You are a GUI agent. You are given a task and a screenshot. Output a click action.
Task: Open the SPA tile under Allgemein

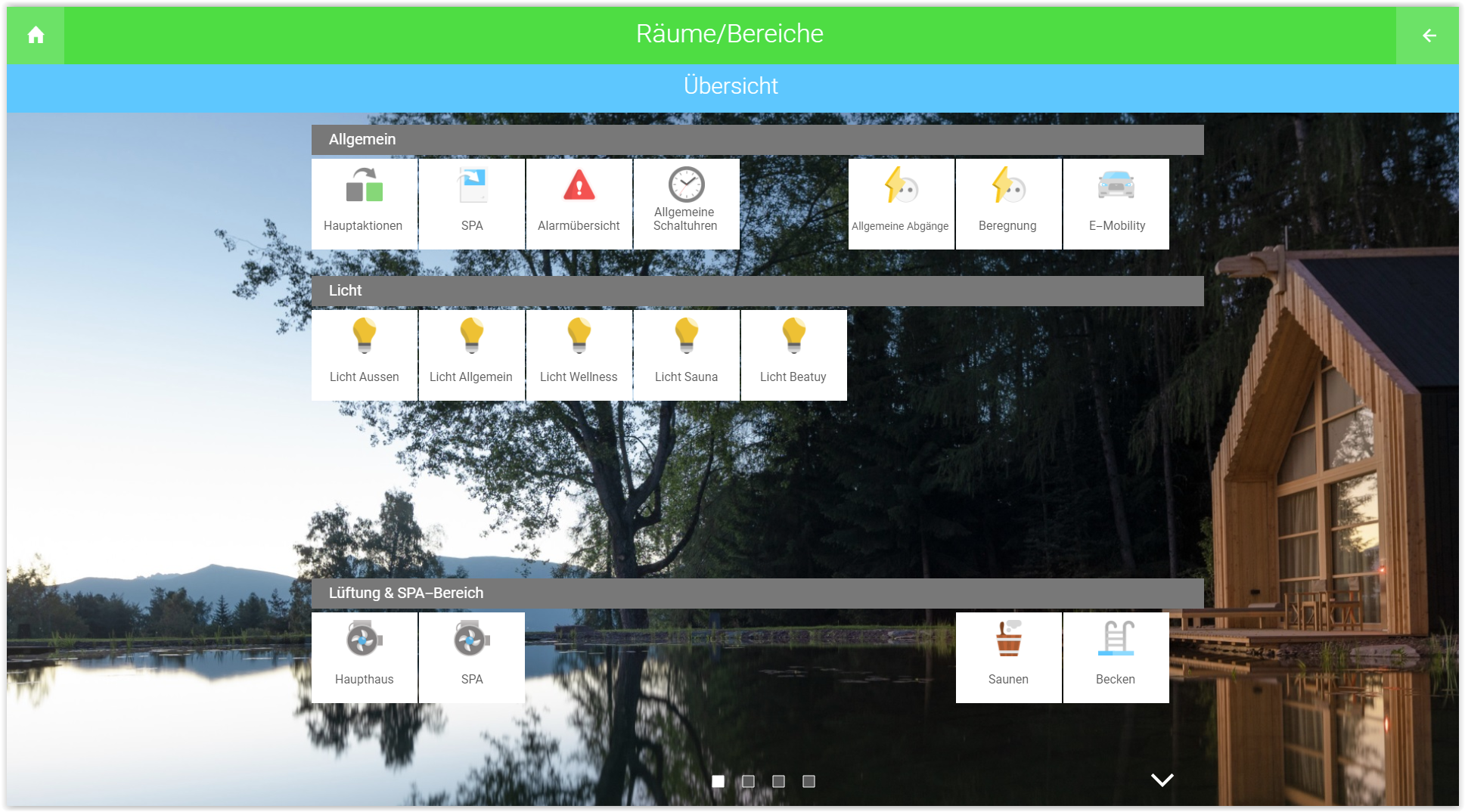pyautogui.click(x=472, y=203)
